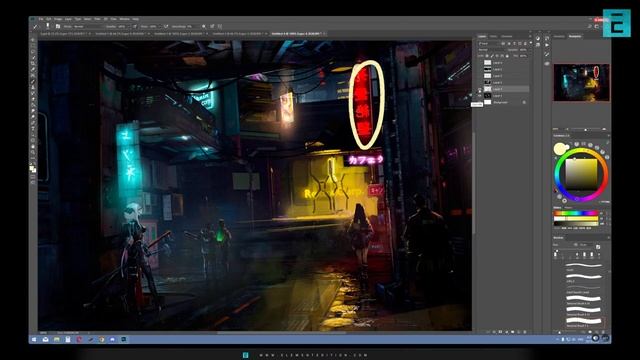Toggle pressure for opacity in options bar
The width and height of the screenshot is (640, 360).
(135, 26)
